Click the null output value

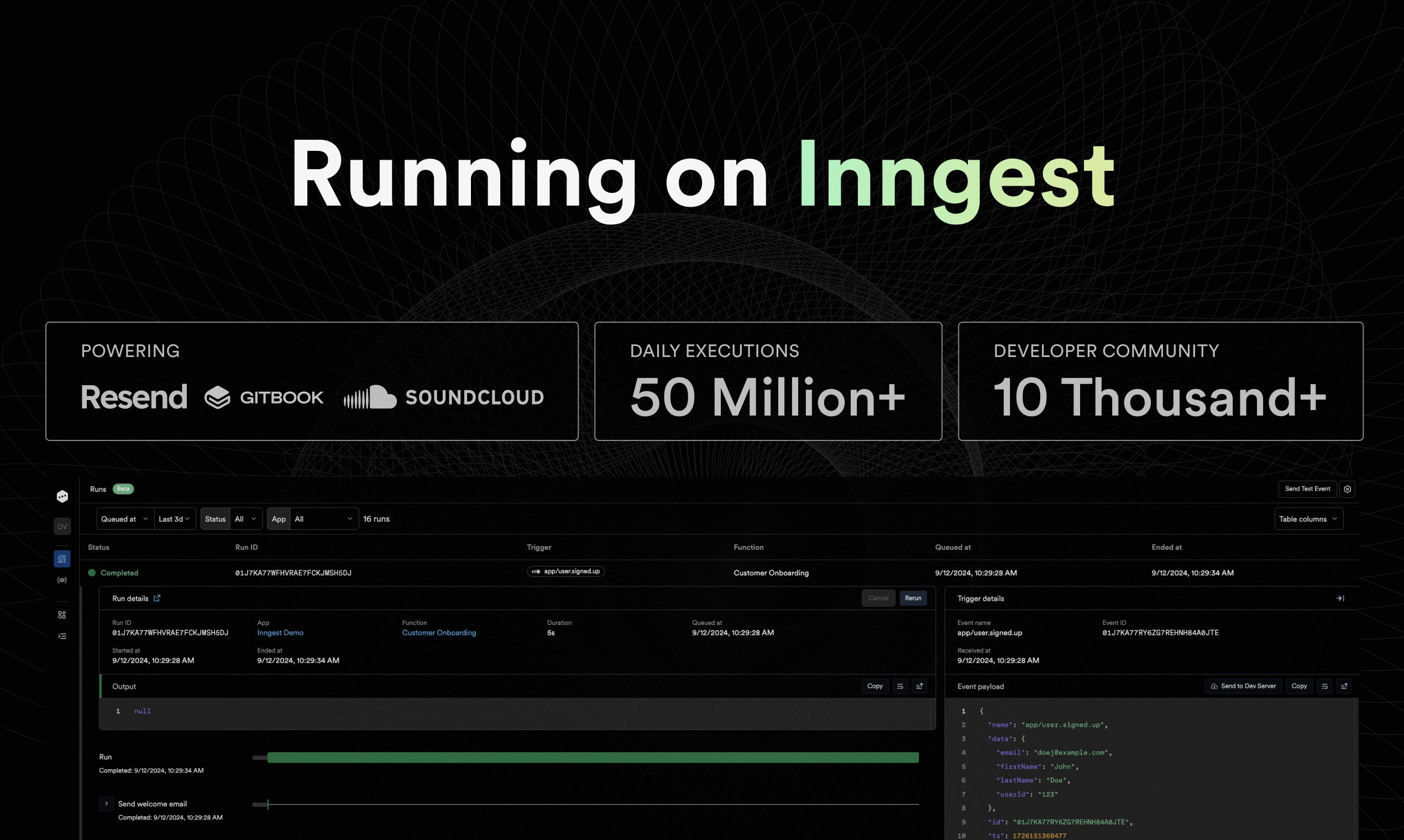point(142,711)
